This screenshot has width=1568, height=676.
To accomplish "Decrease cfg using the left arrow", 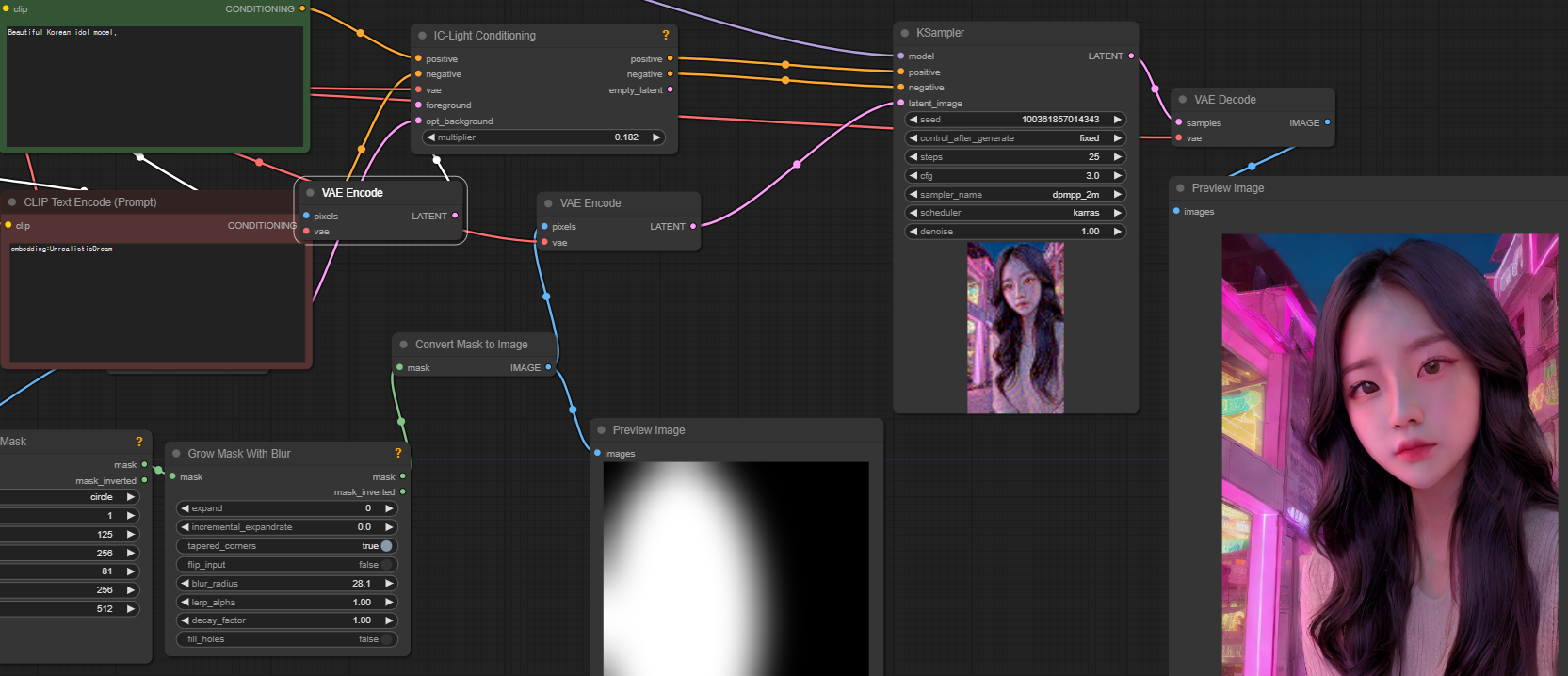I will pyautogui.click(x=913, y=176).
